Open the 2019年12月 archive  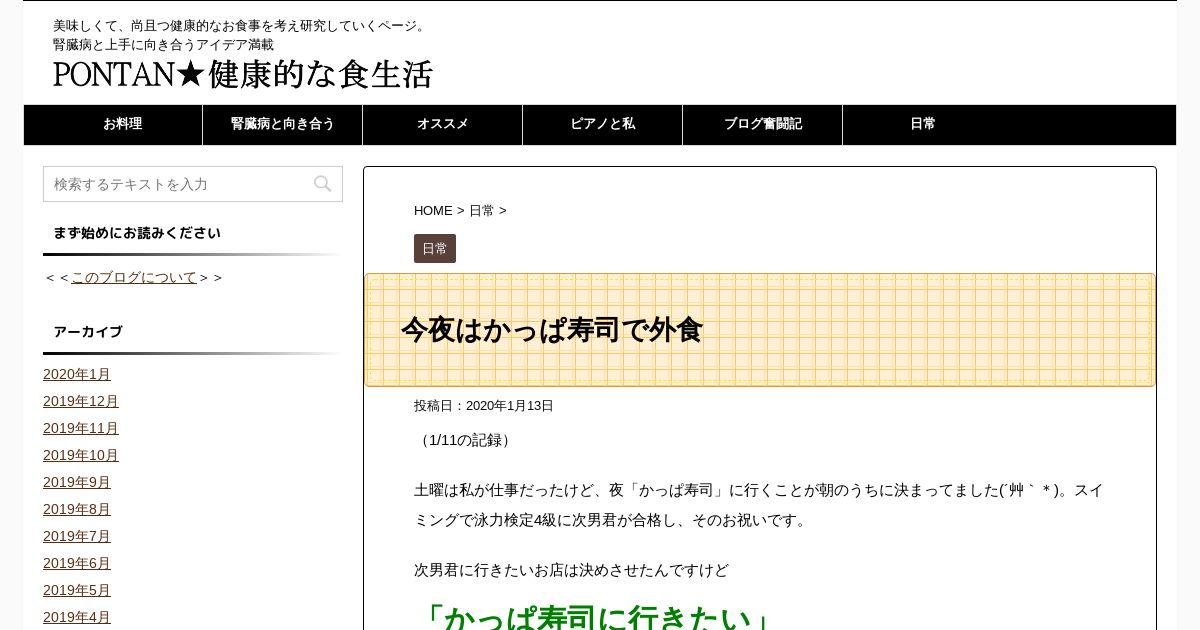coord(81,401)
